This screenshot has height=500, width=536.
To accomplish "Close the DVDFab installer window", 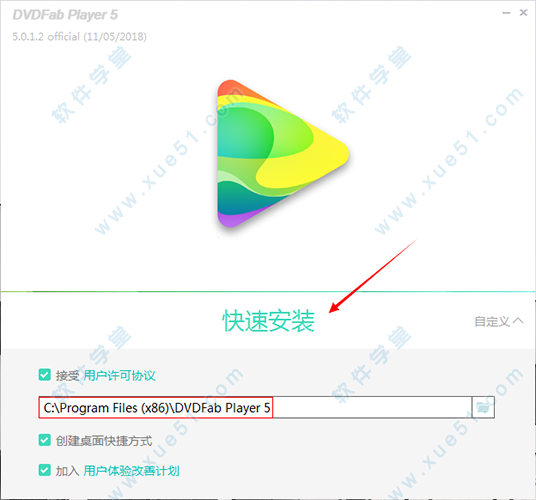I will [523, 13].
